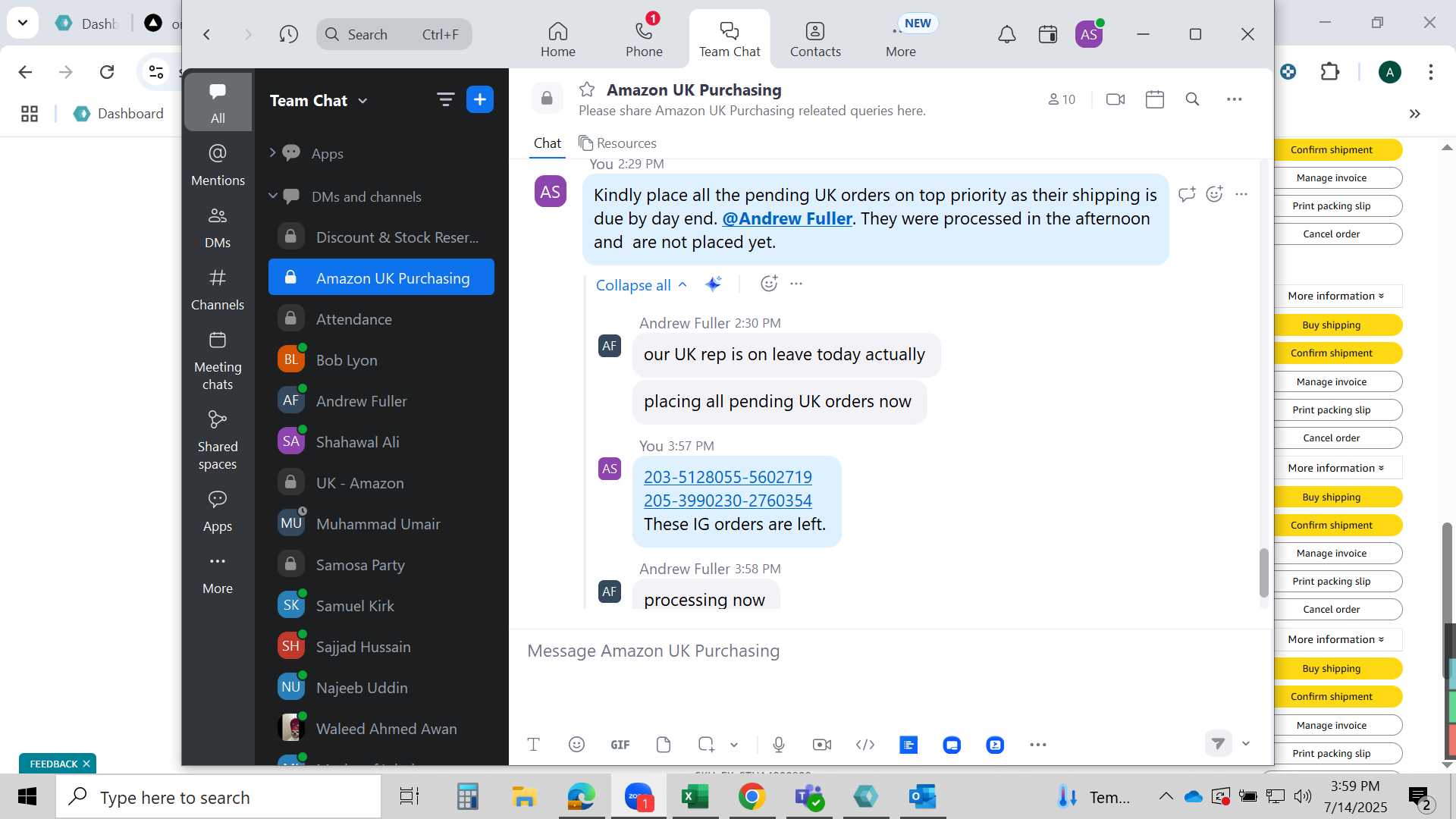1456x819 pixels.
Task: Schedule meeting via channel calendar icon
Action: 1155,99
